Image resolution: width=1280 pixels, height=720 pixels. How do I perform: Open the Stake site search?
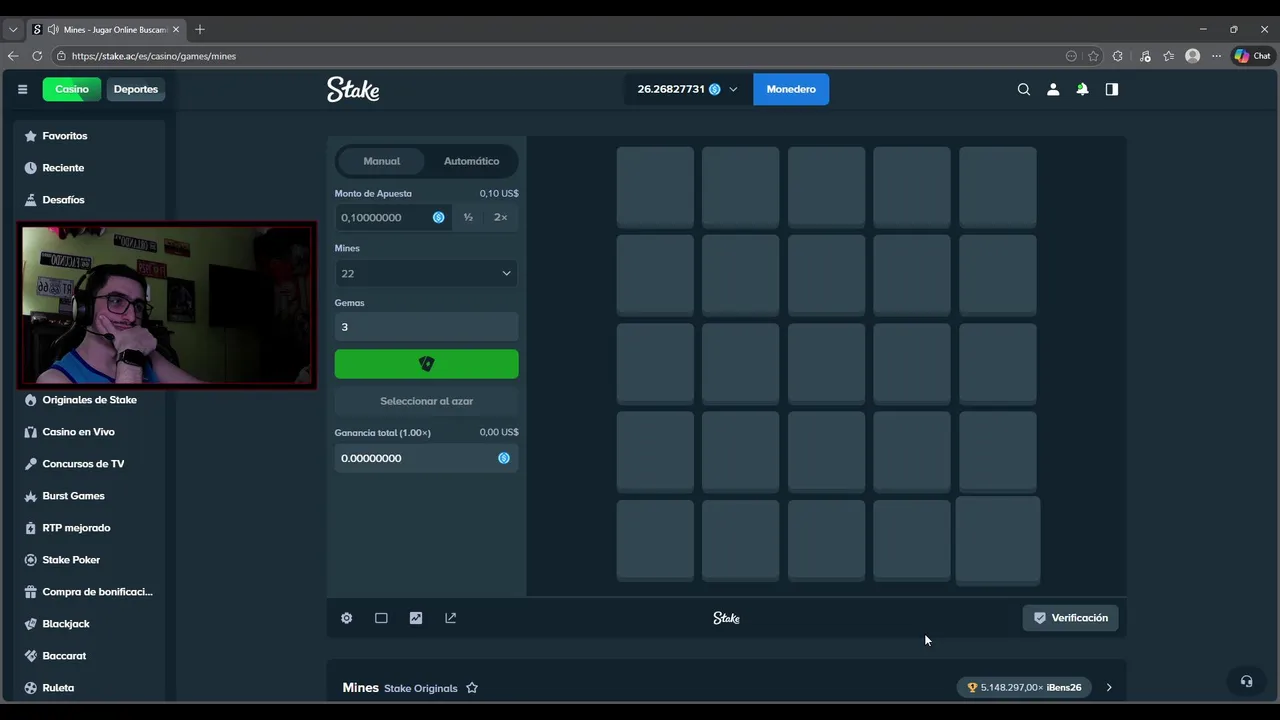pyautogui.click(x=1023, y=89)
